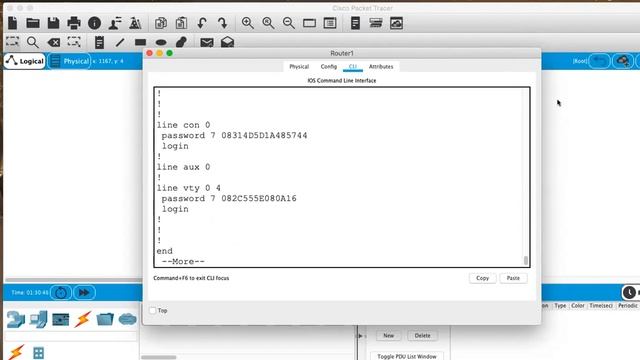This screenshot has width=640, height=360.
Task: Click the new cluster cloud icon
Action: 623,61
